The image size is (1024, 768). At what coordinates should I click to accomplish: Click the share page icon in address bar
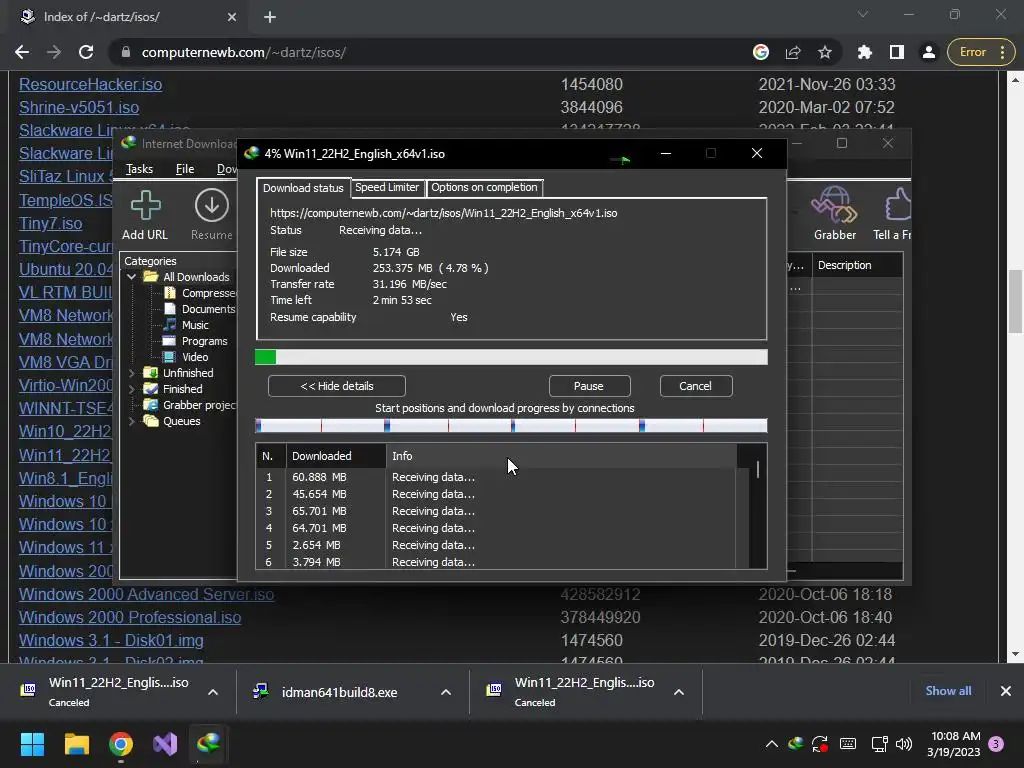tap(793, 52)
